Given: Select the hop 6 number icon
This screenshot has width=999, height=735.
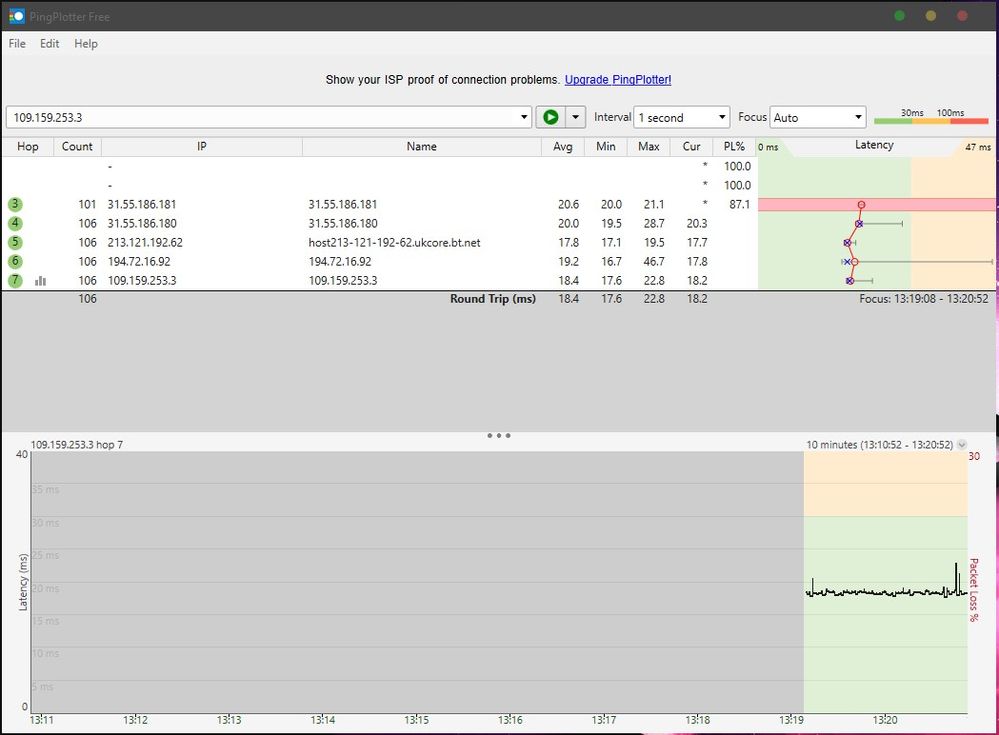Looking at the screenshot, I should click(x=15, y=261).
